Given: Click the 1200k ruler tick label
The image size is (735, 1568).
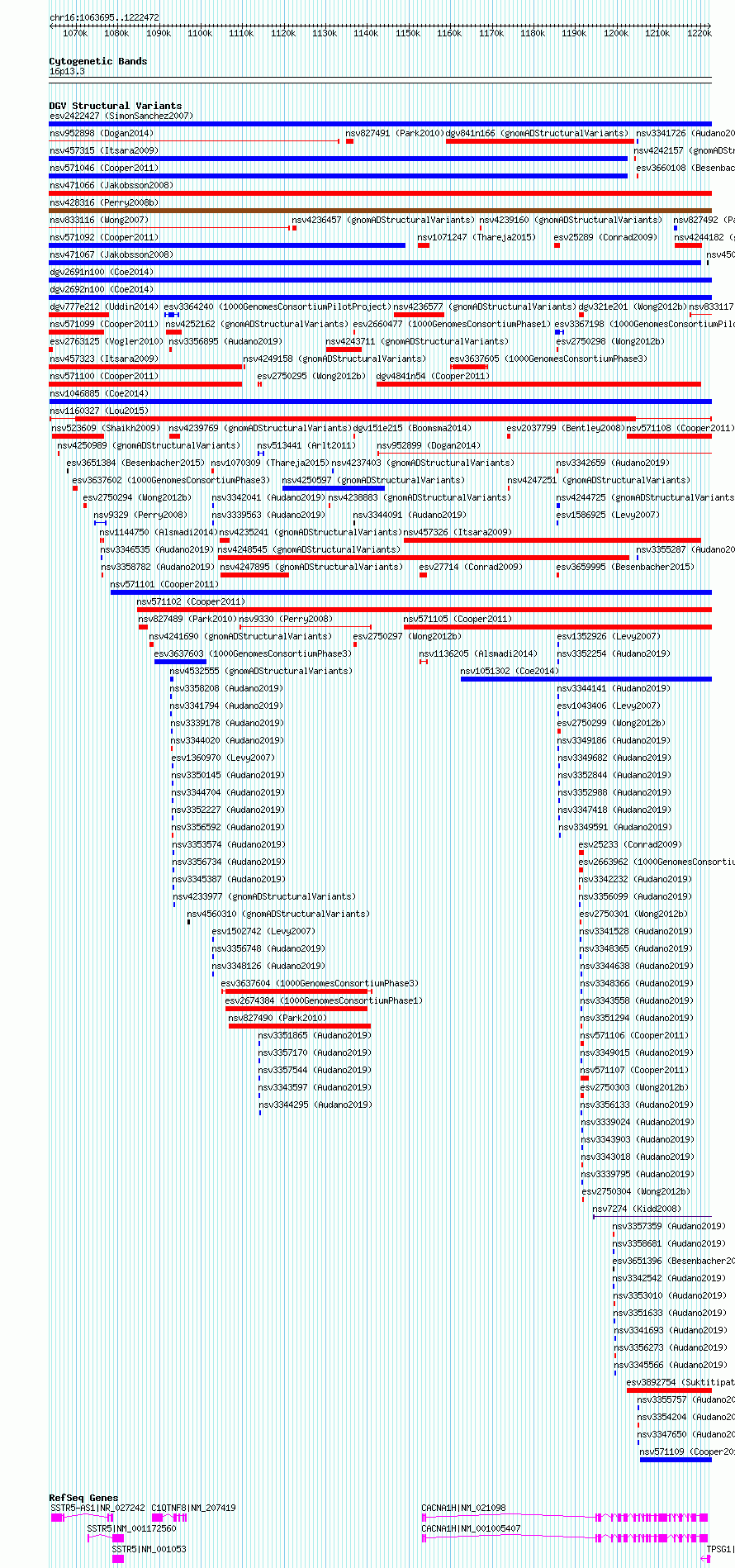Looking at the screenshot, I should point(616,33).
